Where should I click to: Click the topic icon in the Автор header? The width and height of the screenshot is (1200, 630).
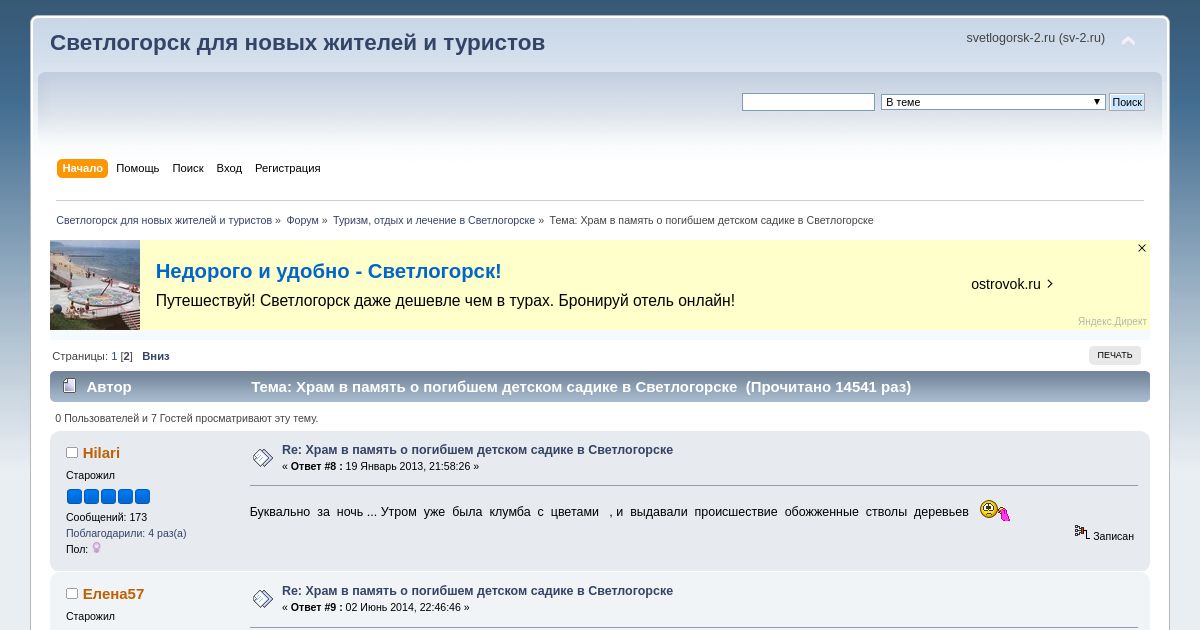click(x=69, y=386)
